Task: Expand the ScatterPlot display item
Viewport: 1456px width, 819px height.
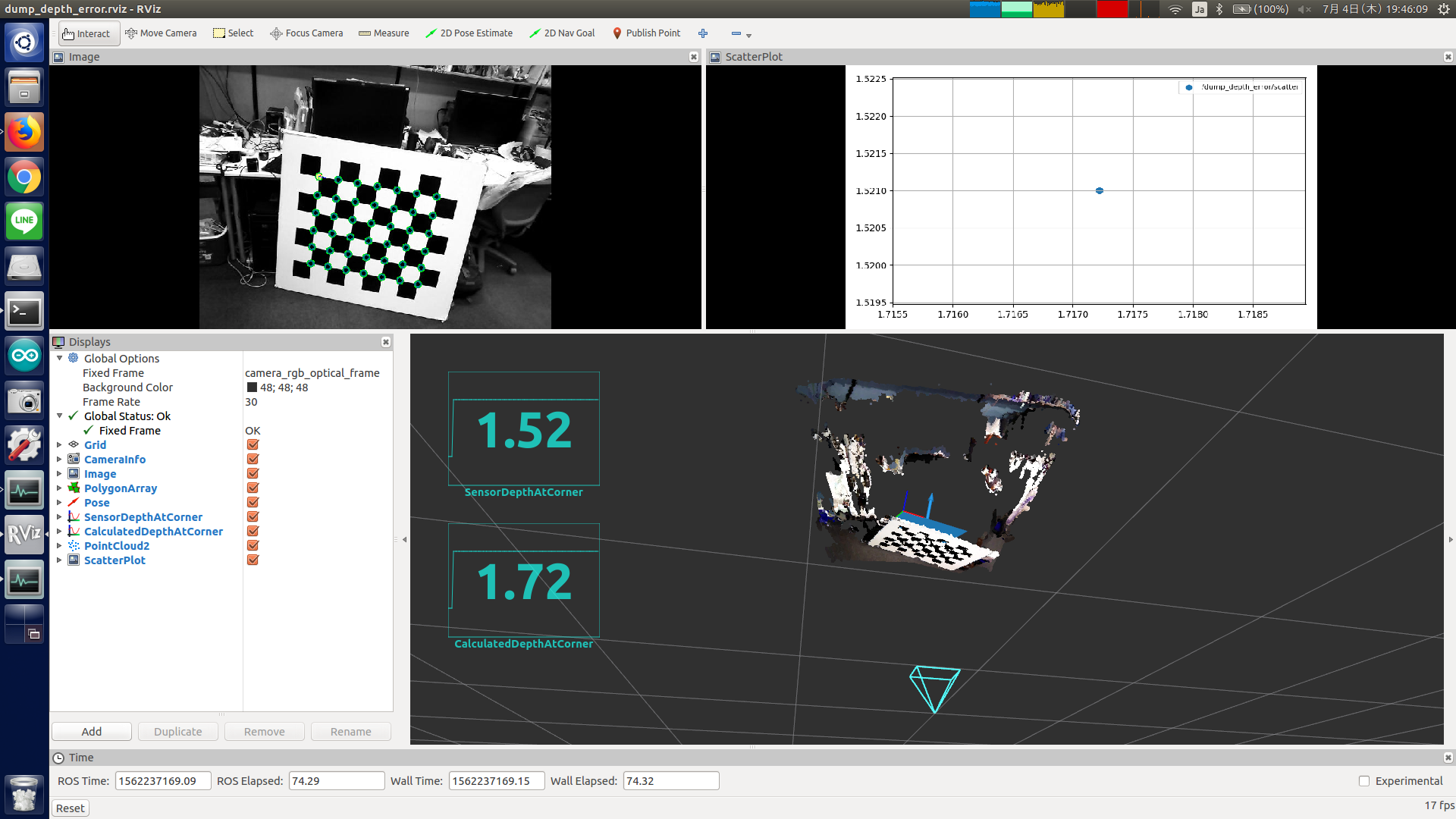Action: point(59,560)
